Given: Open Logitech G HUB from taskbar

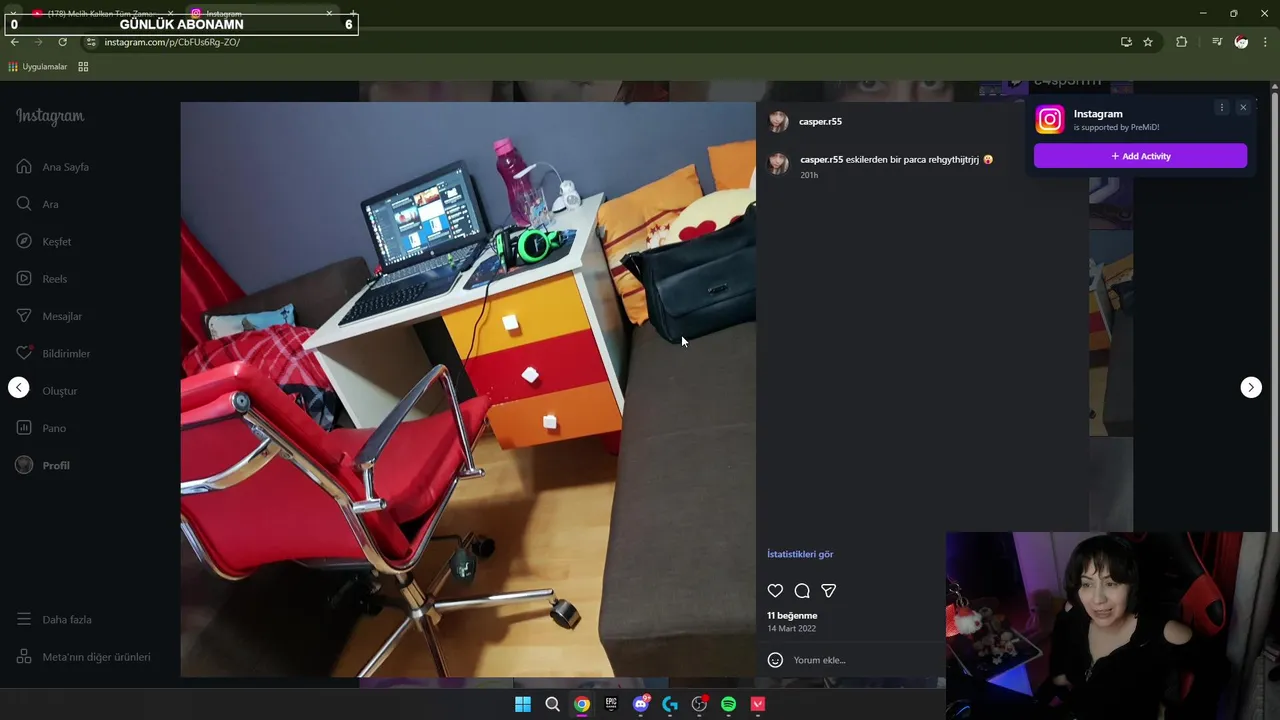Looking at the screenshot, I should pos(670,704).
